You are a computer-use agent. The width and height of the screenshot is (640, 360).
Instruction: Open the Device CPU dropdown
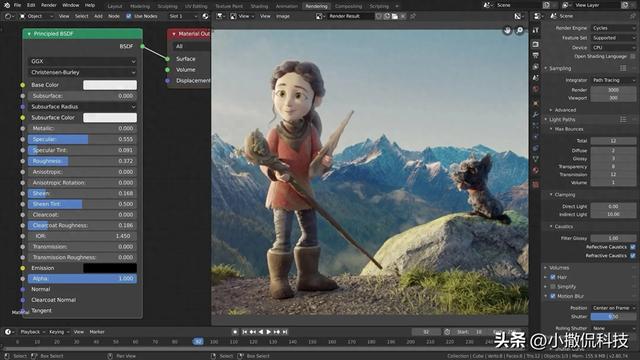(x=613, y=48)
